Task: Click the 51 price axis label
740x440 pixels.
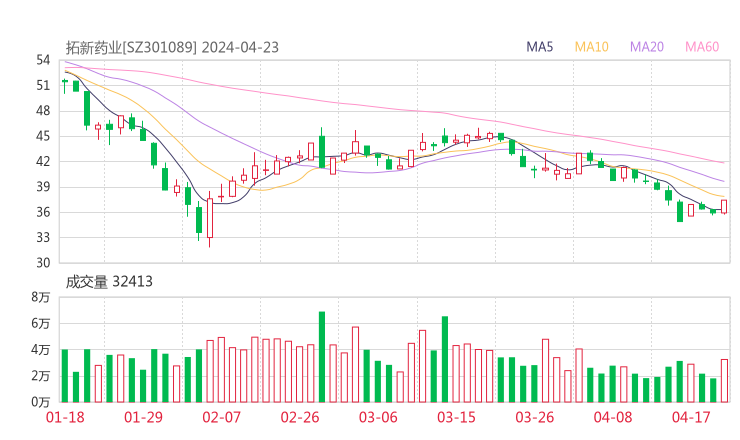Action: (43, 85)
